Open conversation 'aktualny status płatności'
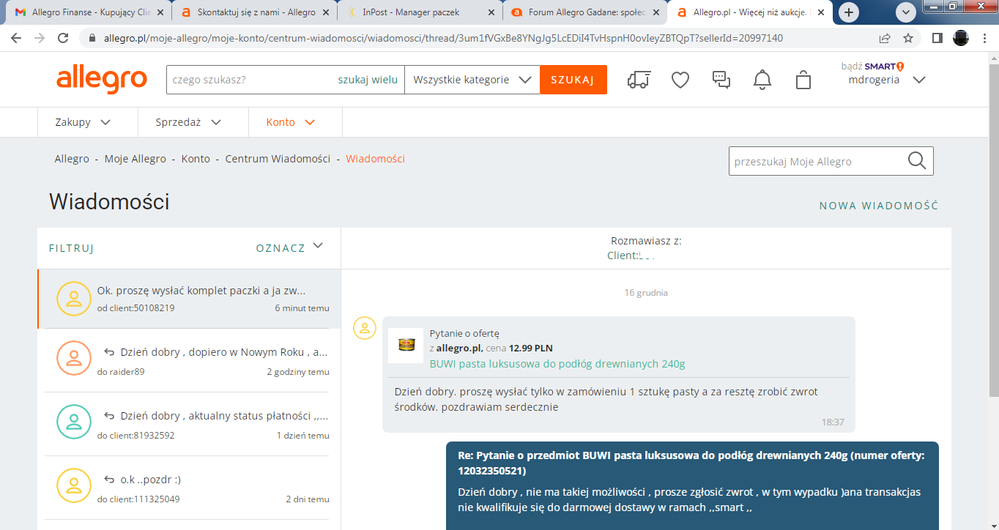The width and height of the screenshot is (999, 530). [189, 424]
